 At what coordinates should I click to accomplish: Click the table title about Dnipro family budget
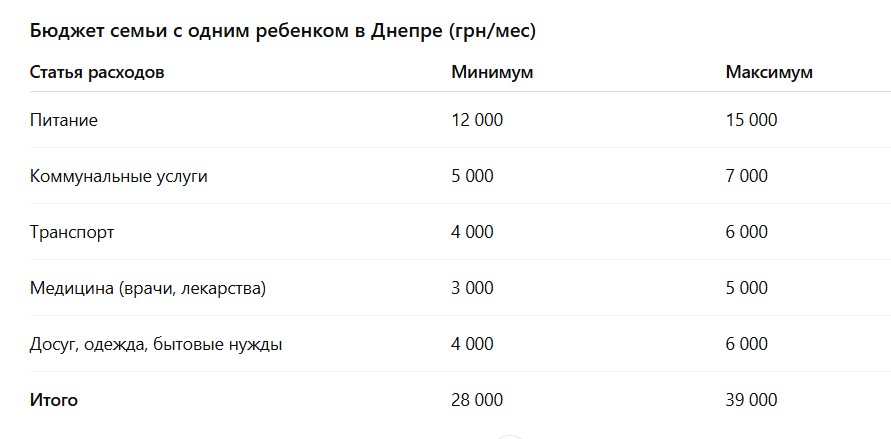(x=282, y=31)
